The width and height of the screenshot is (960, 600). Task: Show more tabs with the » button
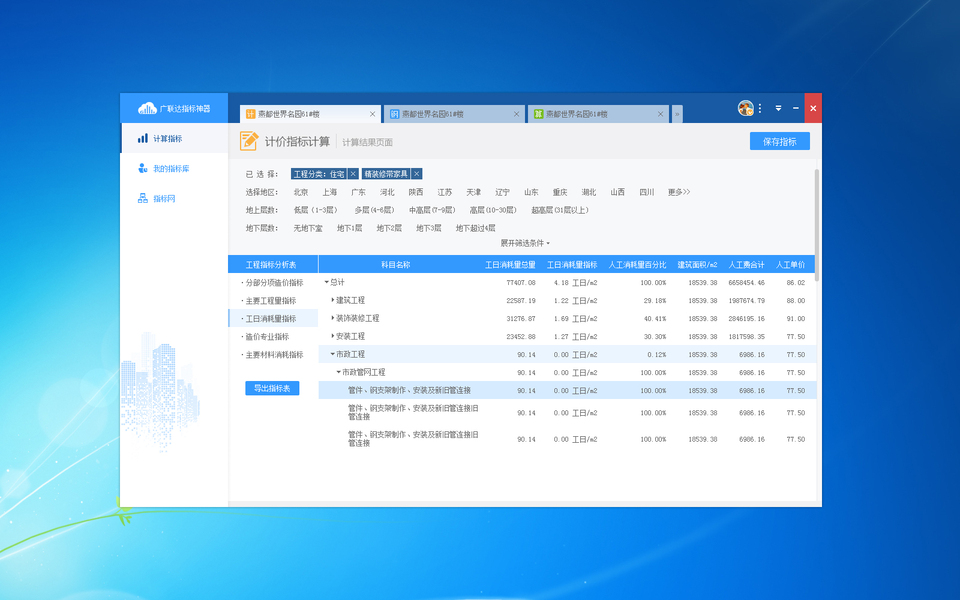click(x=677, y=114)
